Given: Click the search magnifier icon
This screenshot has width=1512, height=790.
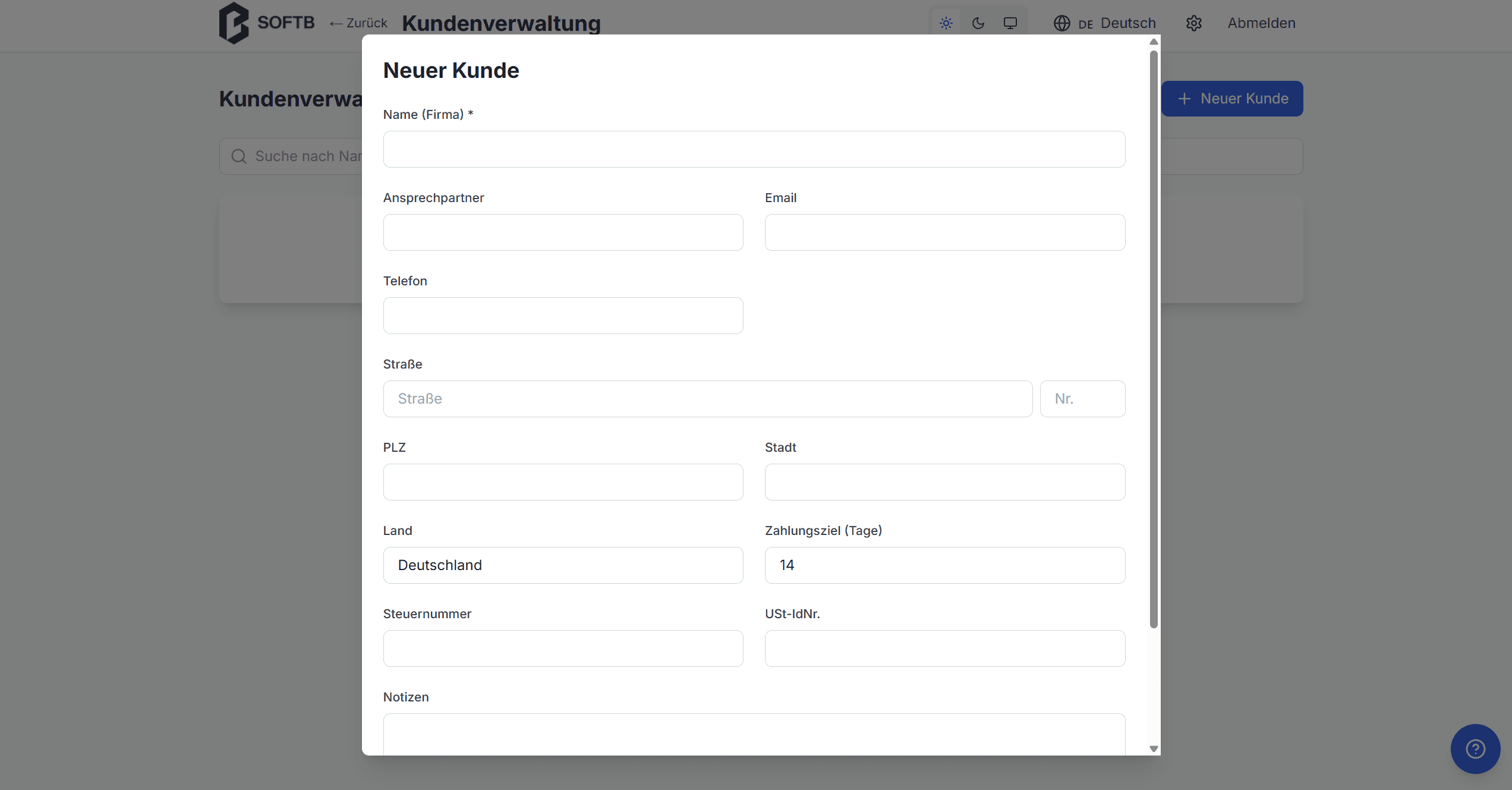Looking at the screenshot, I should pos(239,156).
